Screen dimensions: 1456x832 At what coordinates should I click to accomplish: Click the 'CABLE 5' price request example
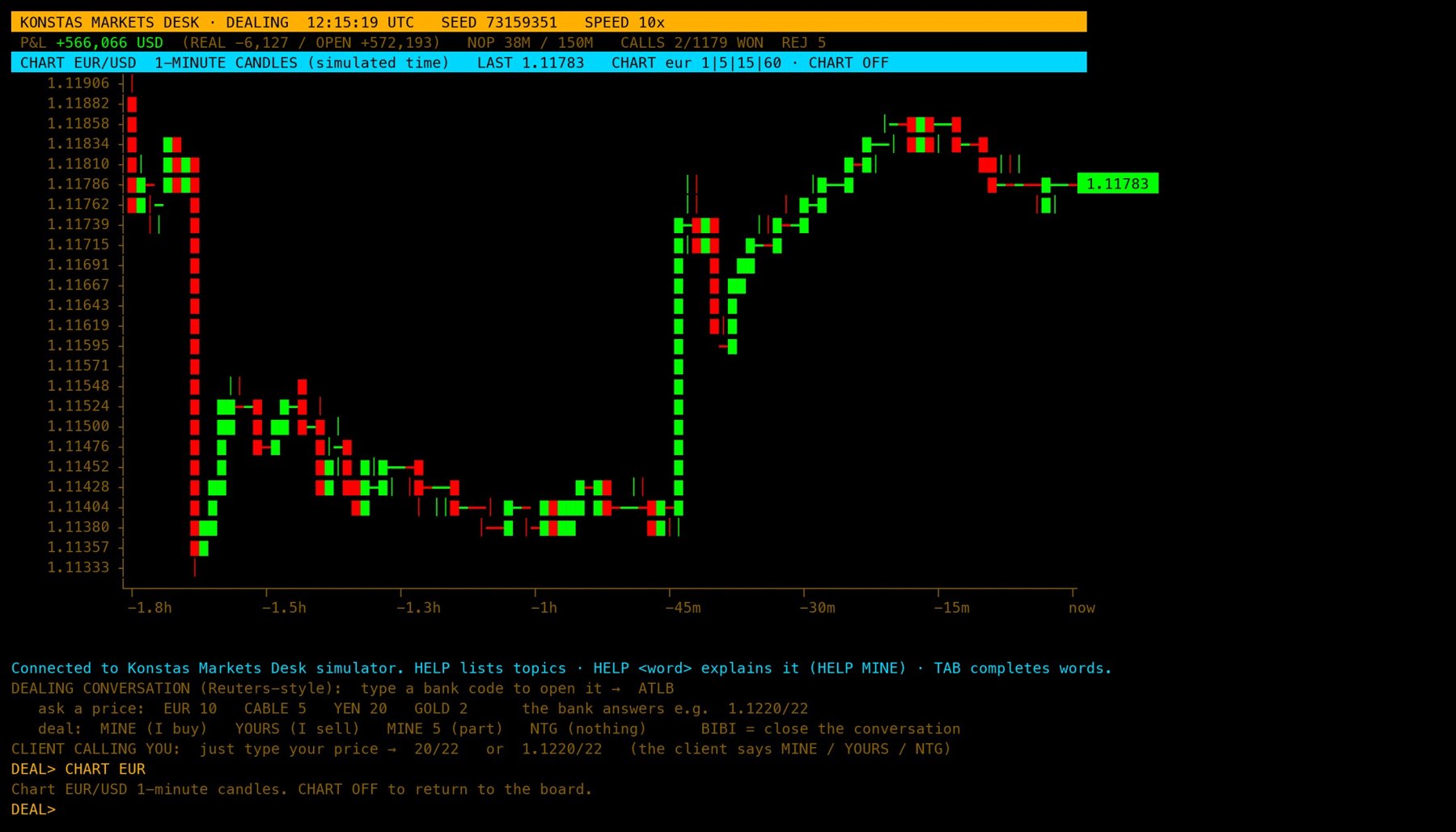pos(275,709)
